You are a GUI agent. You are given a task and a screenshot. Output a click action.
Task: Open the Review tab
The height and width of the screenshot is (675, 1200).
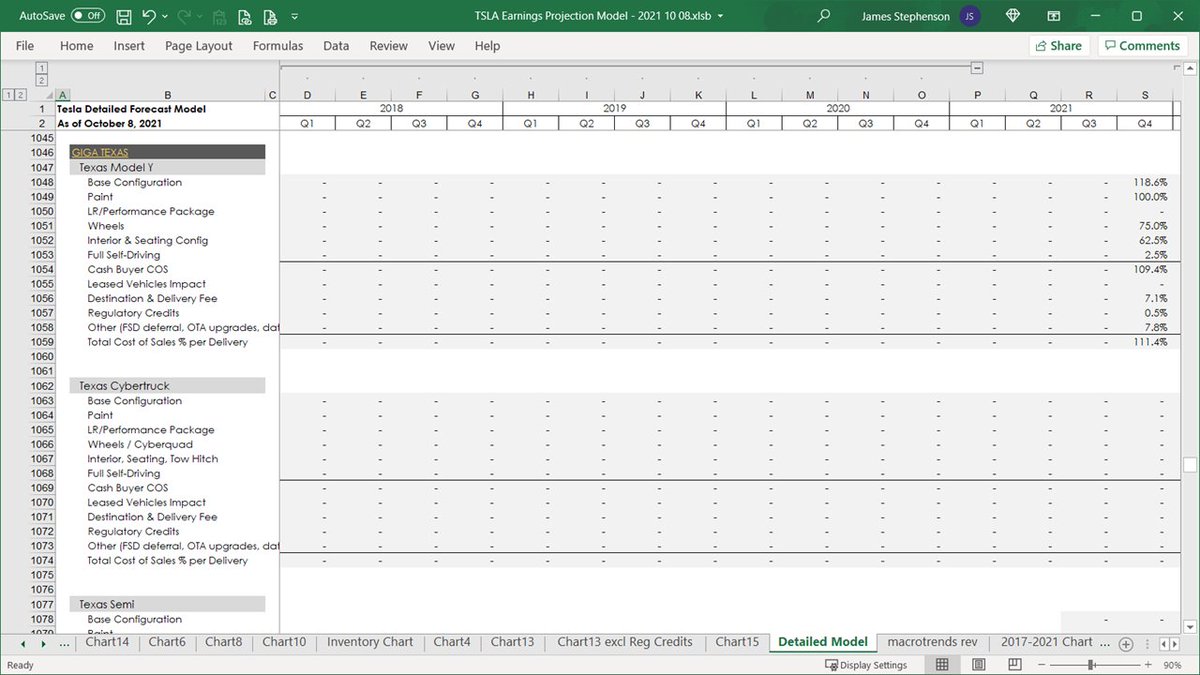pos(388,46)
